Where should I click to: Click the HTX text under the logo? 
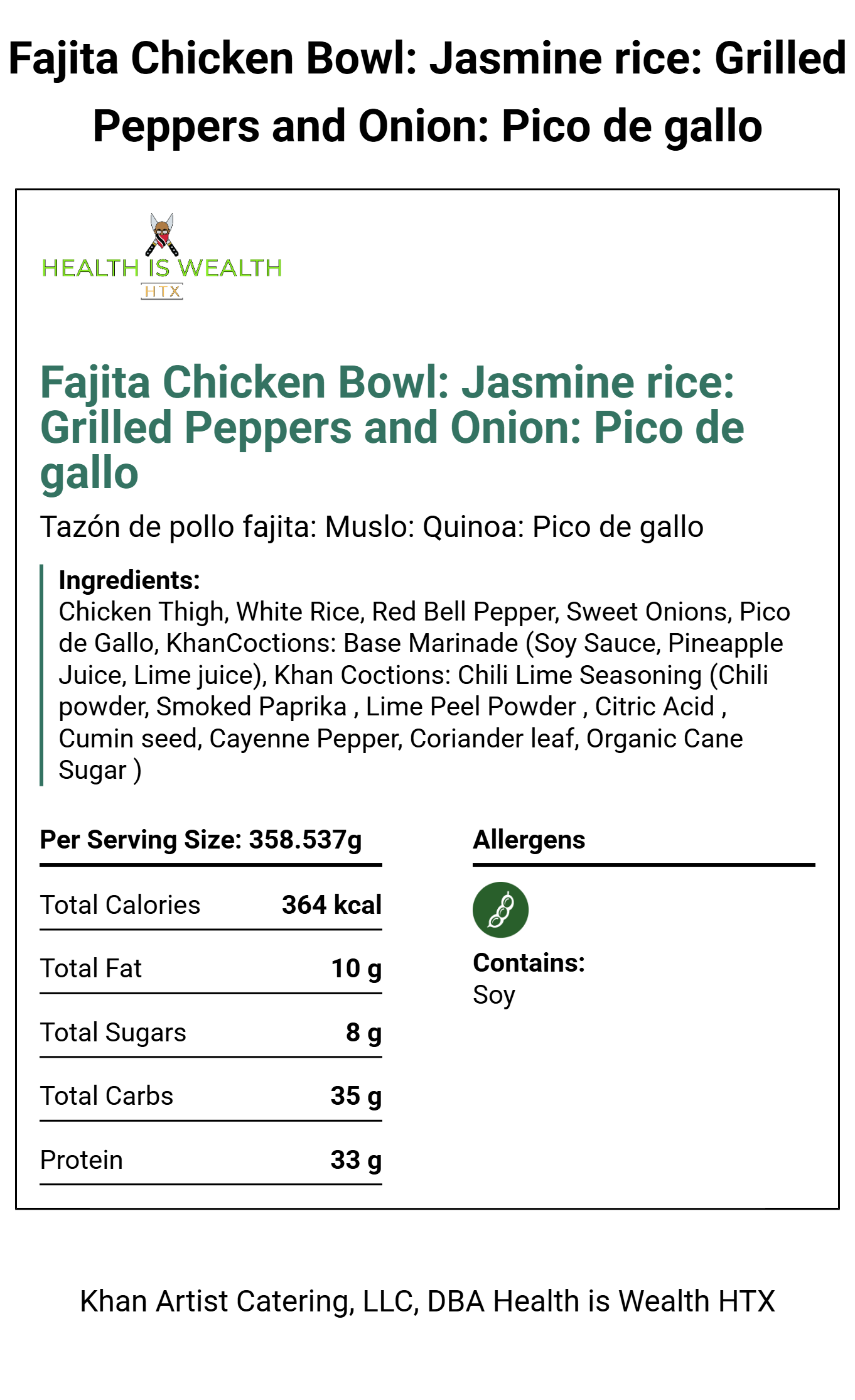click(x=162, y=291)
